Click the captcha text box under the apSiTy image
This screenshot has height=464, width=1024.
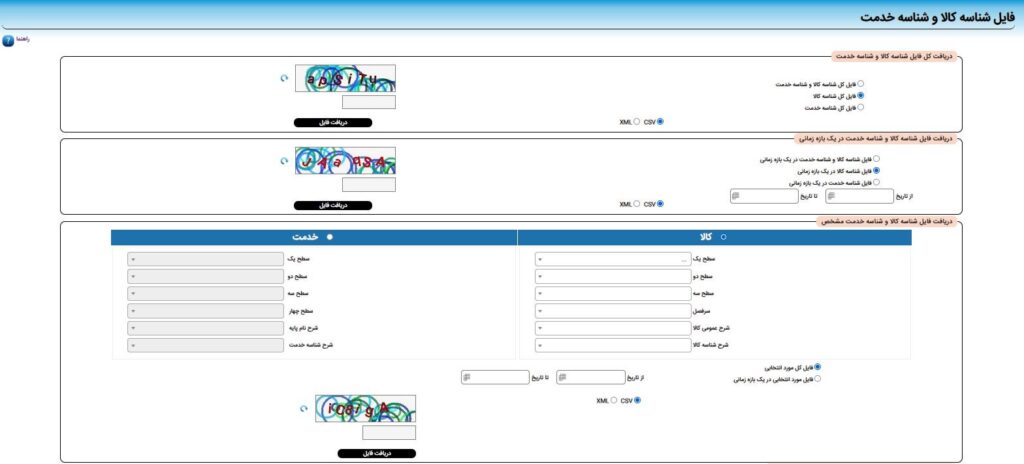(369, 102)
